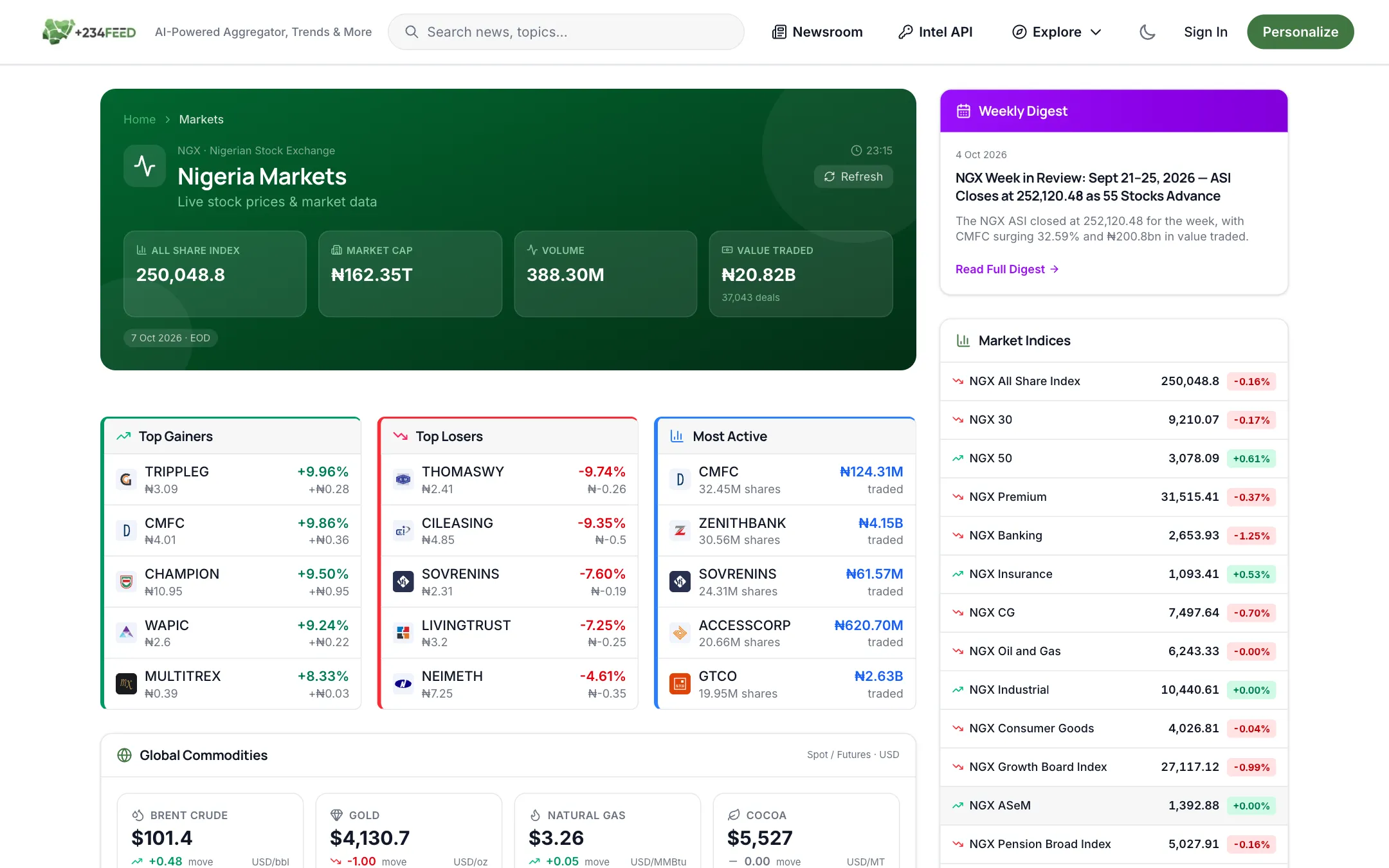The width and height of the screenshot is (1389, 868).
Task: Click the search magnifier icon
Action: tap(412, 32)
